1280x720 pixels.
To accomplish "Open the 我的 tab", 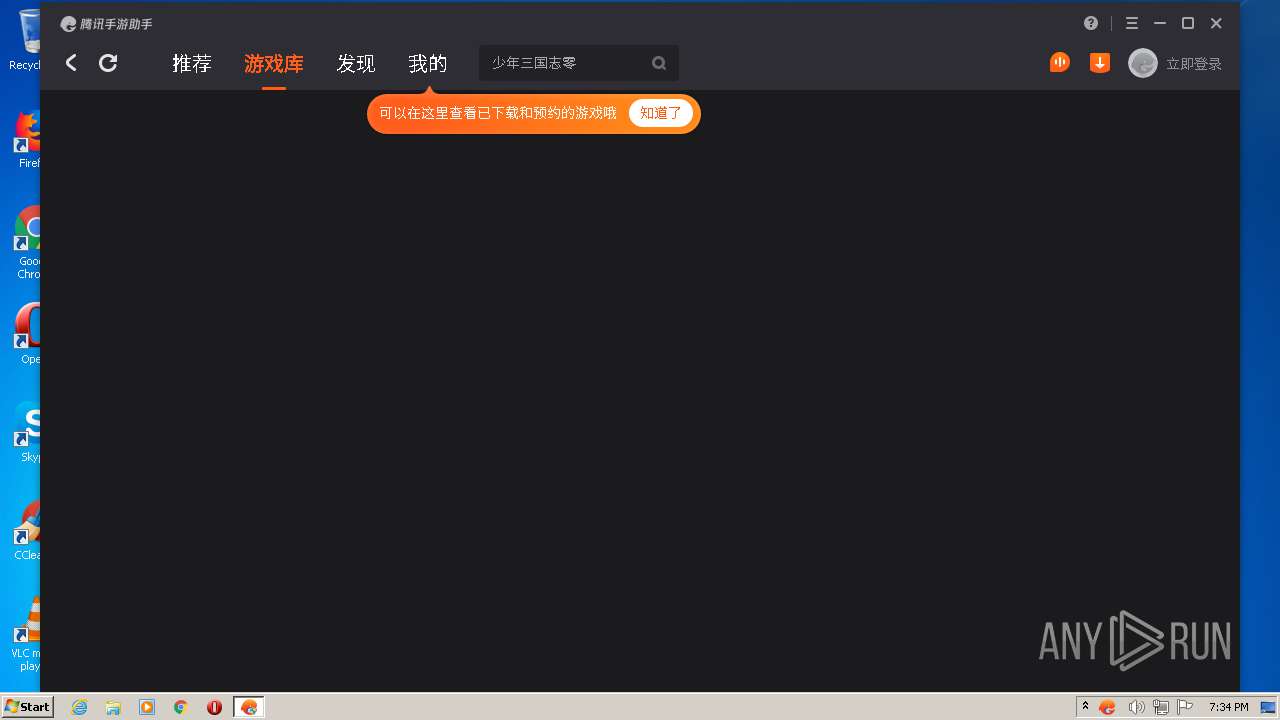I will tap(428, 63).
